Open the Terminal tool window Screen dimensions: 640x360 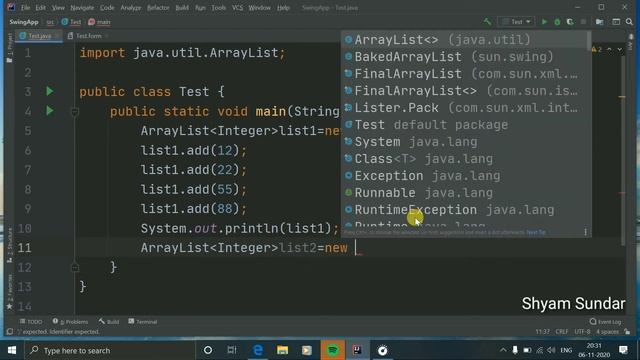coord(142,322)
